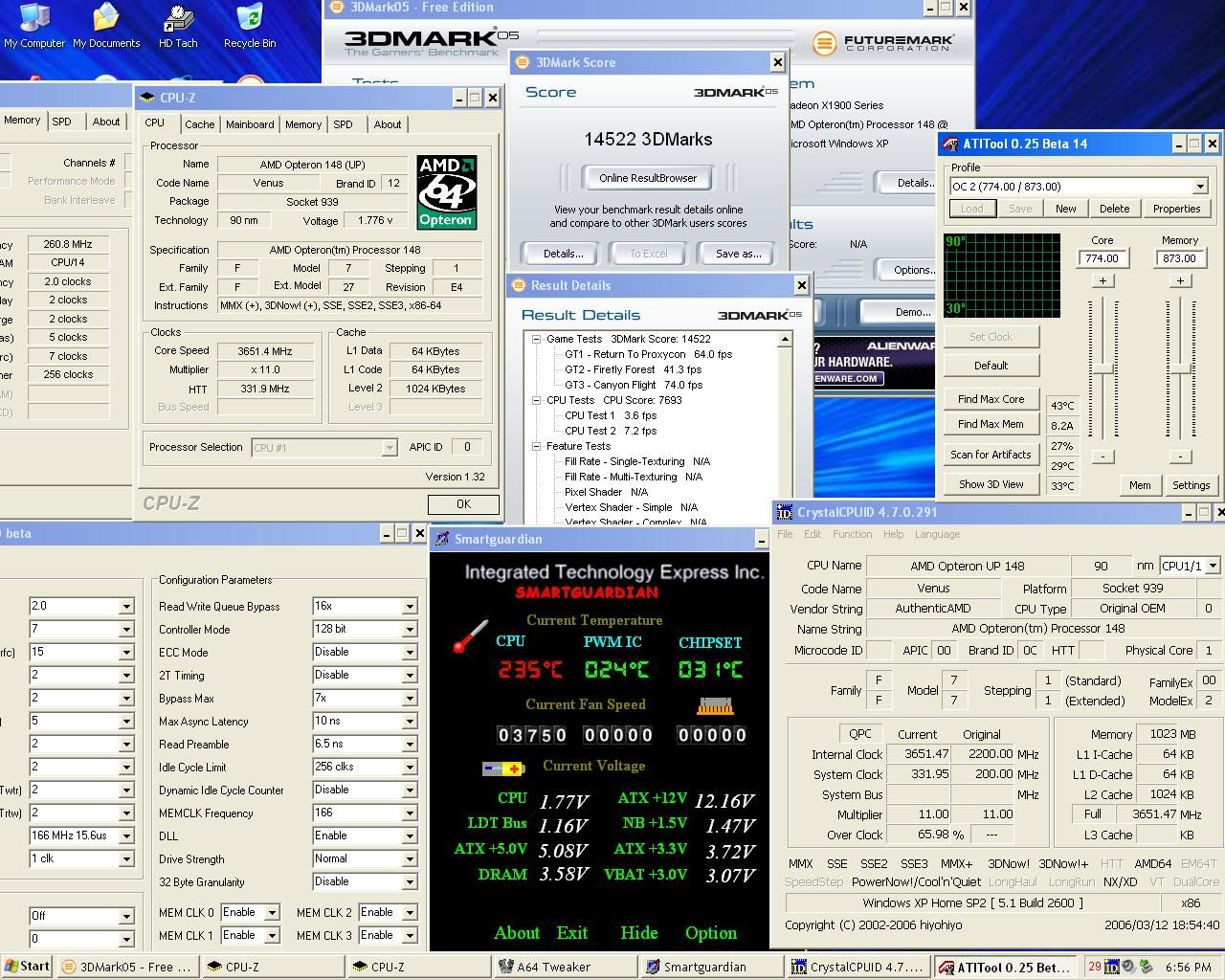Click the ATITool title bar icon

click(950, 145)
